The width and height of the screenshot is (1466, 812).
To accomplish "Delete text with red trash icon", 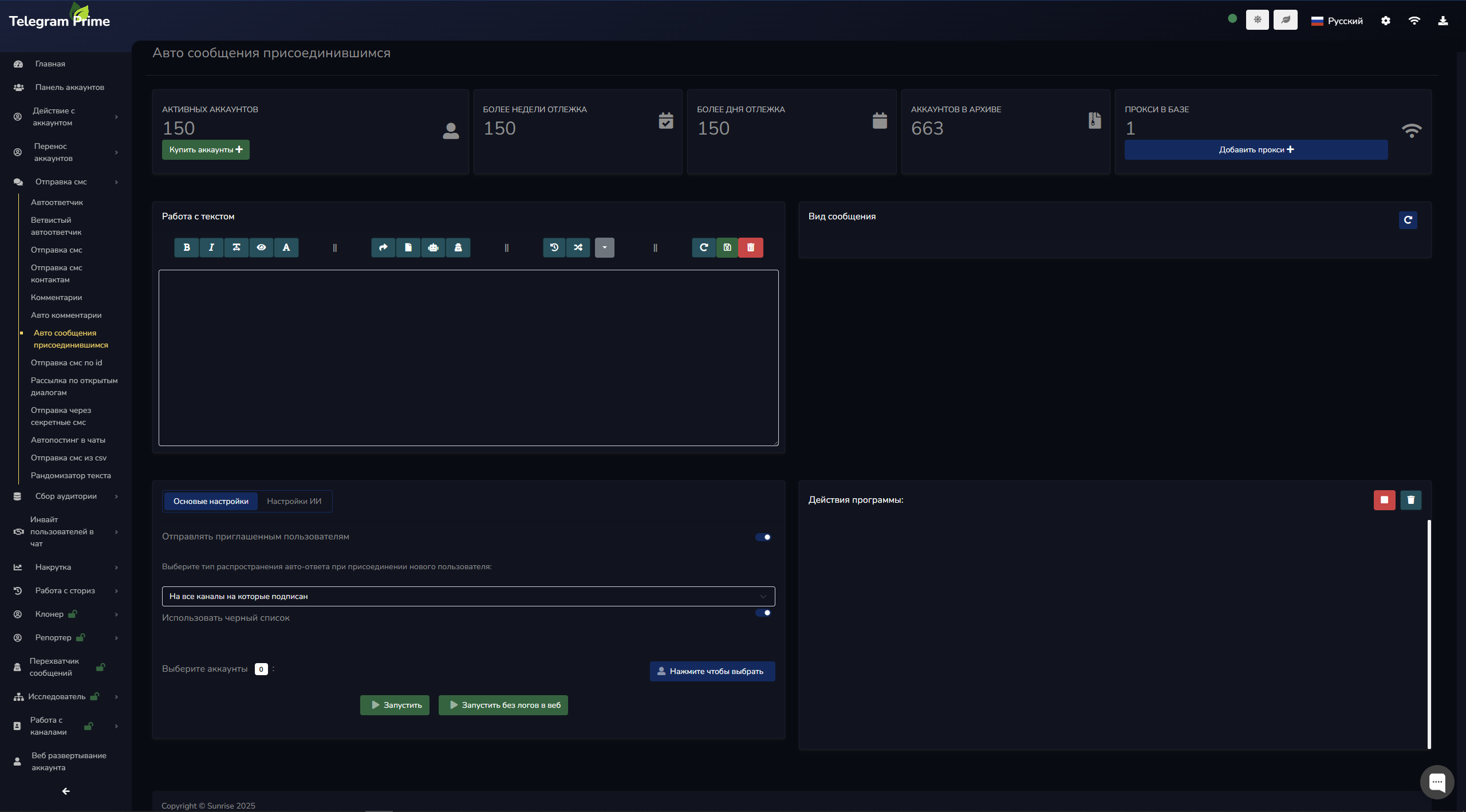I will click(751, 247).
